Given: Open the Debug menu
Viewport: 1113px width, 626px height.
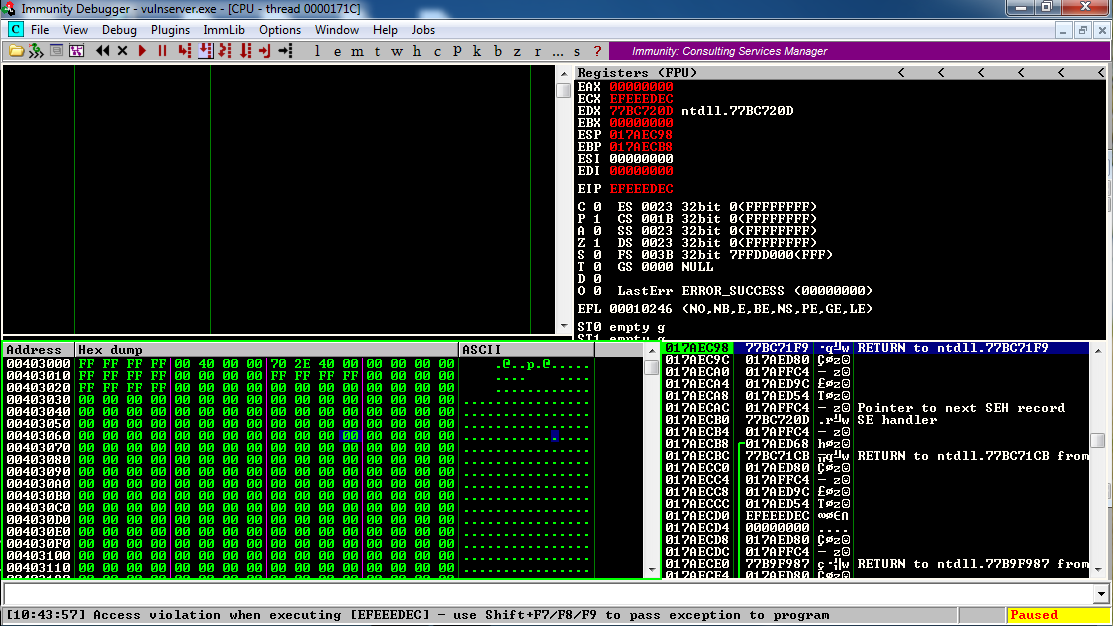Looking at the screenshot, I should pyautogui.click(x=119, y=30).
